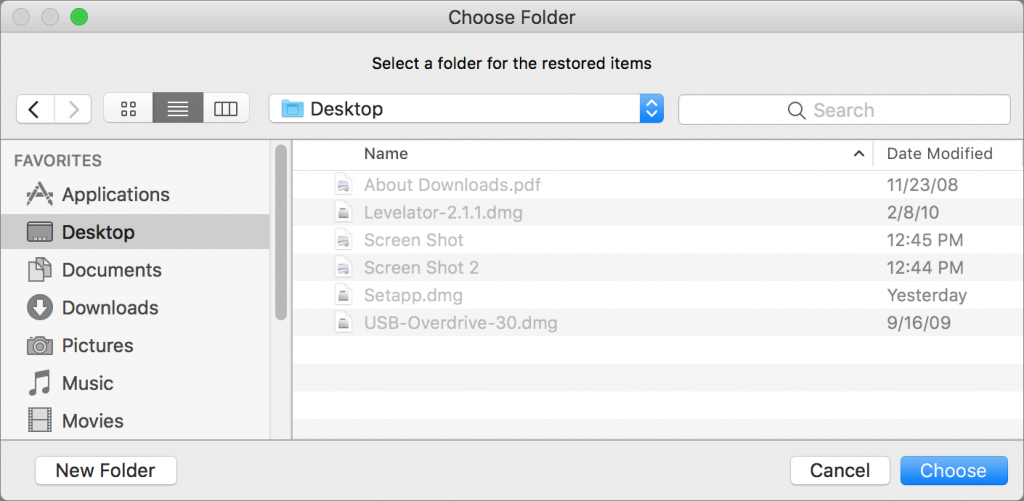Open Music in the sidebar

coord(135,383)
